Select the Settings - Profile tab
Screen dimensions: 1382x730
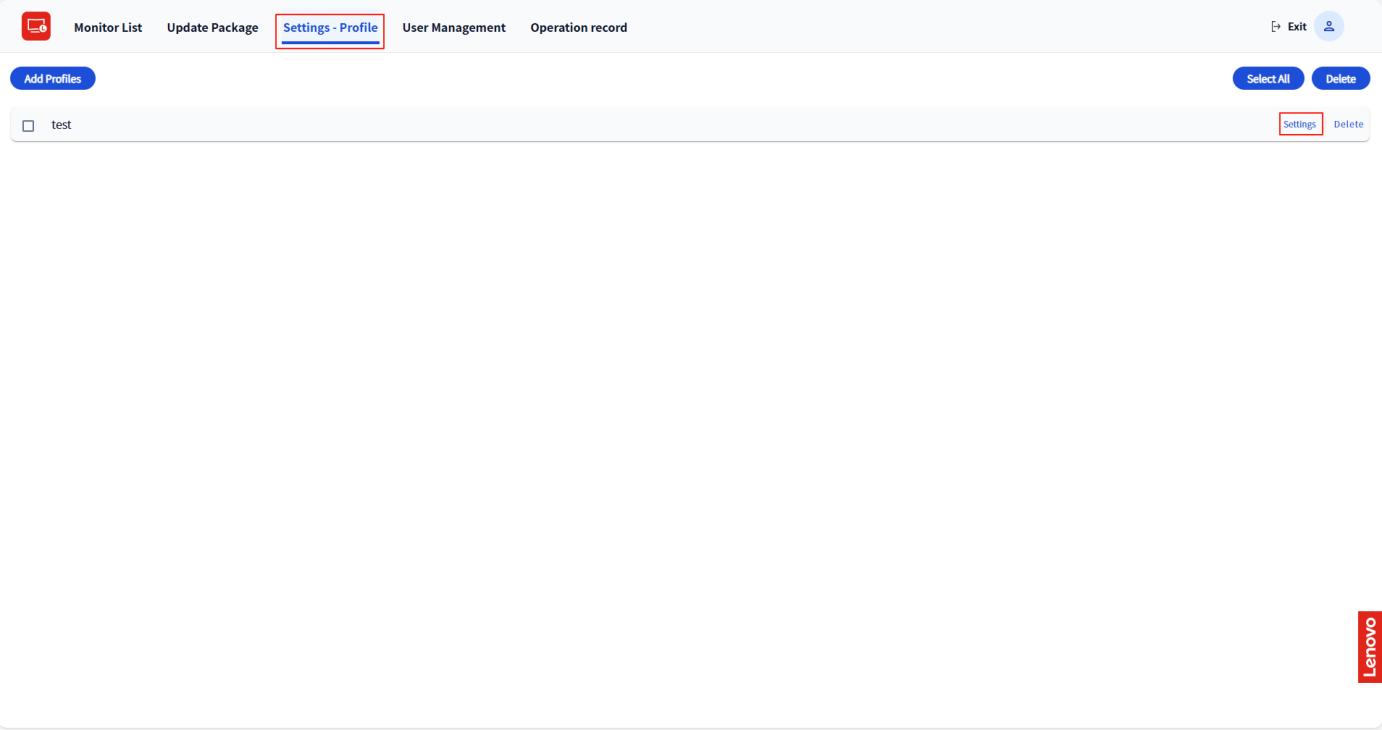330,27
